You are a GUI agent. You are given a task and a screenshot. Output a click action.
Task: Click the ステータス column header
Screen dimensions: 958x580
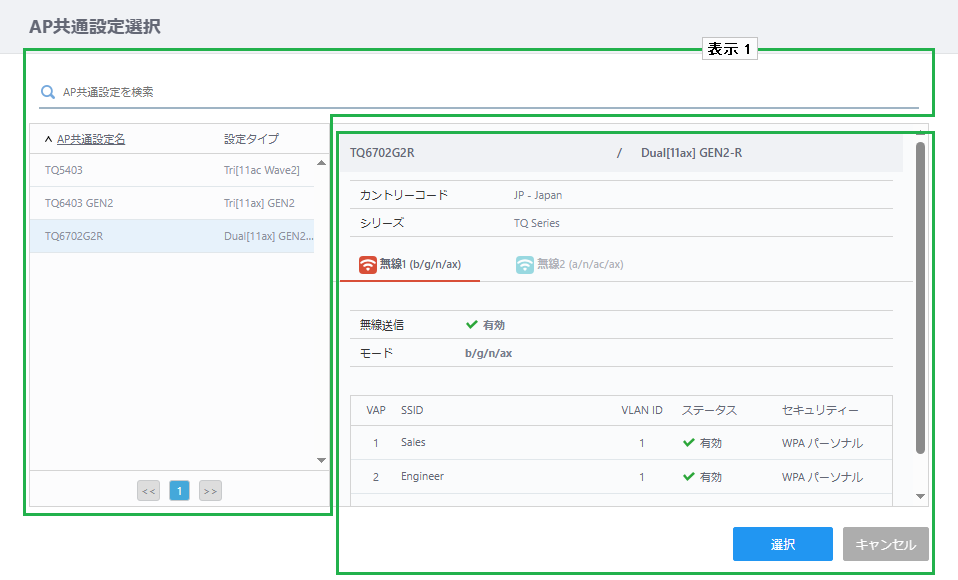709,410
